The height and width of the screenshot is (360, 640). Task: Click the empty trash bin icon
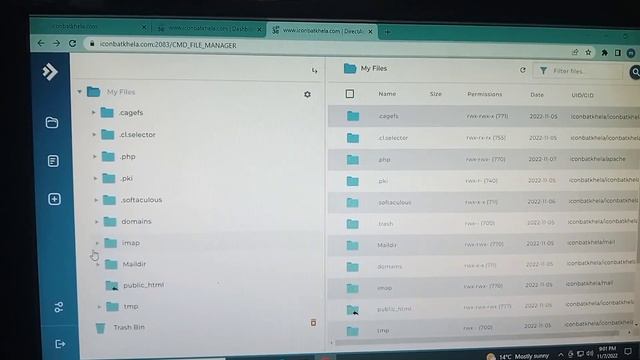click(x=313, y=323)
